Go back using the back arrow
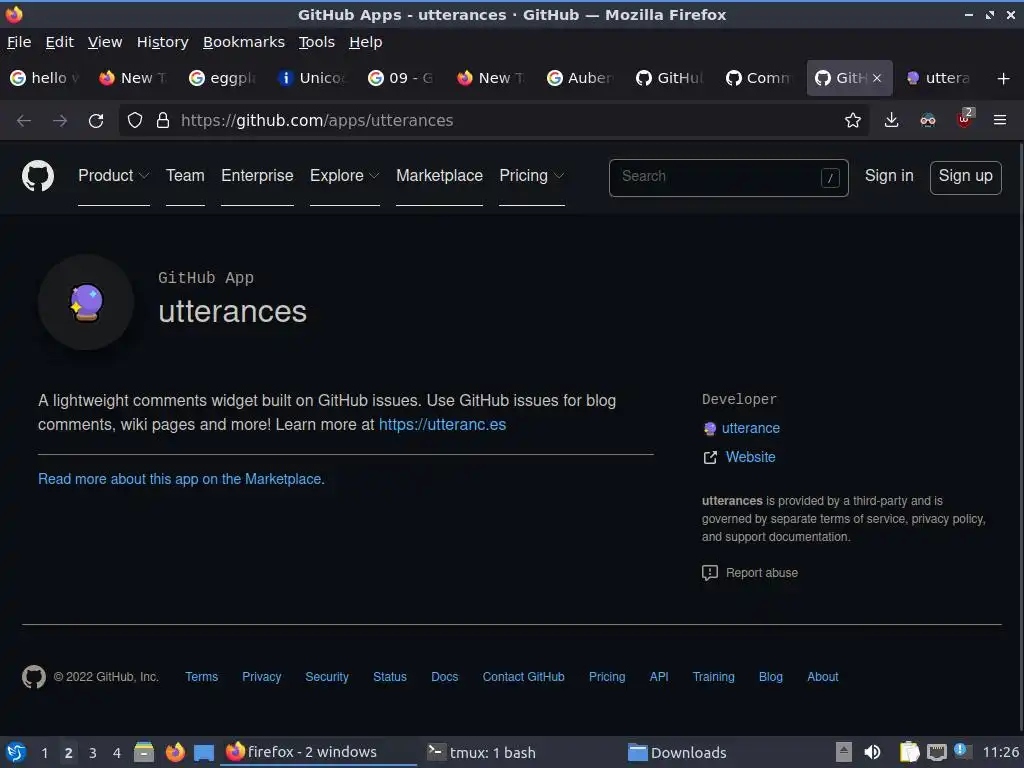1024x768 pixels. tap(24, 120)
